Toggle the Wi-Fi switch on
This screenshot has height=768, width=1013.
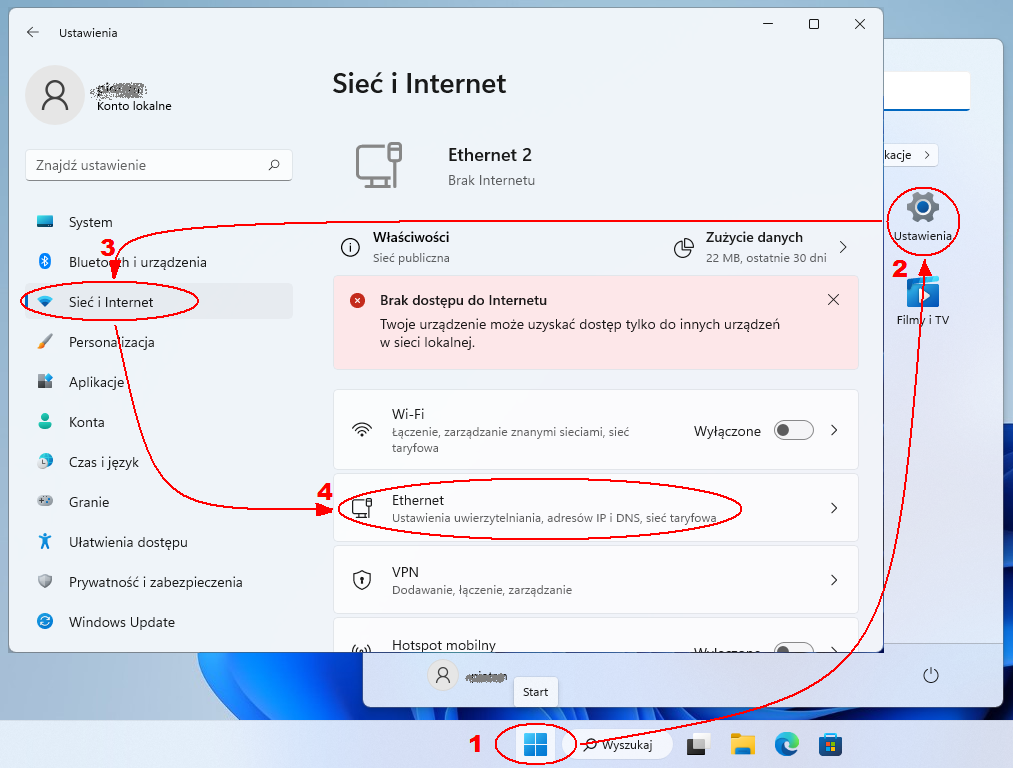point(794,430)
